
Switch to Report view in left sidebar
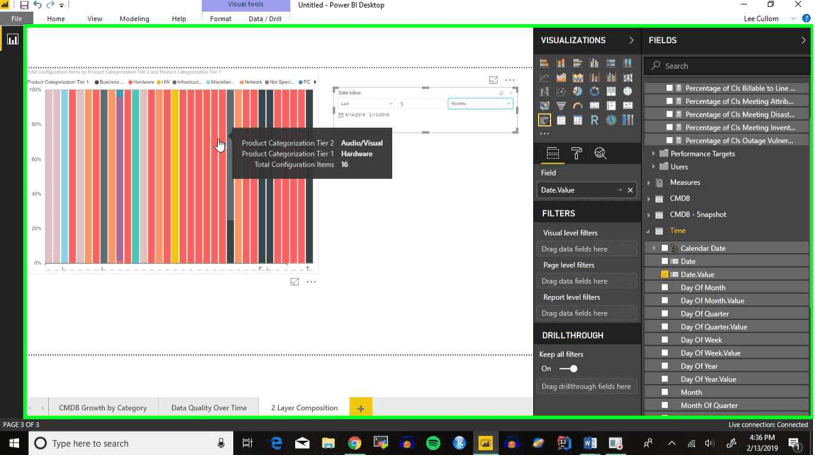pyautogui.click(x=12, y=40)
